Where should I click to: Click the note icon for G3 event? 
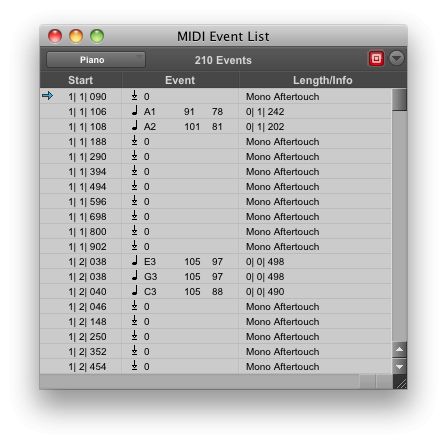coord(134,276)
